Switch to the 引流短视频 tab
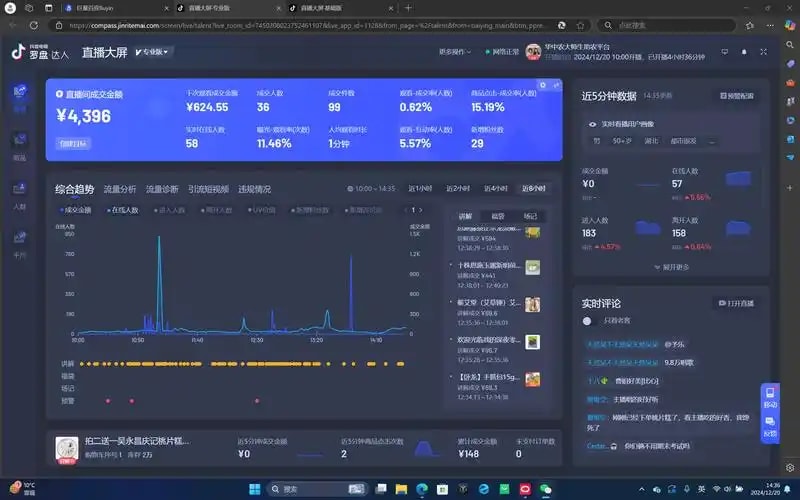 [x=208, y=189]
